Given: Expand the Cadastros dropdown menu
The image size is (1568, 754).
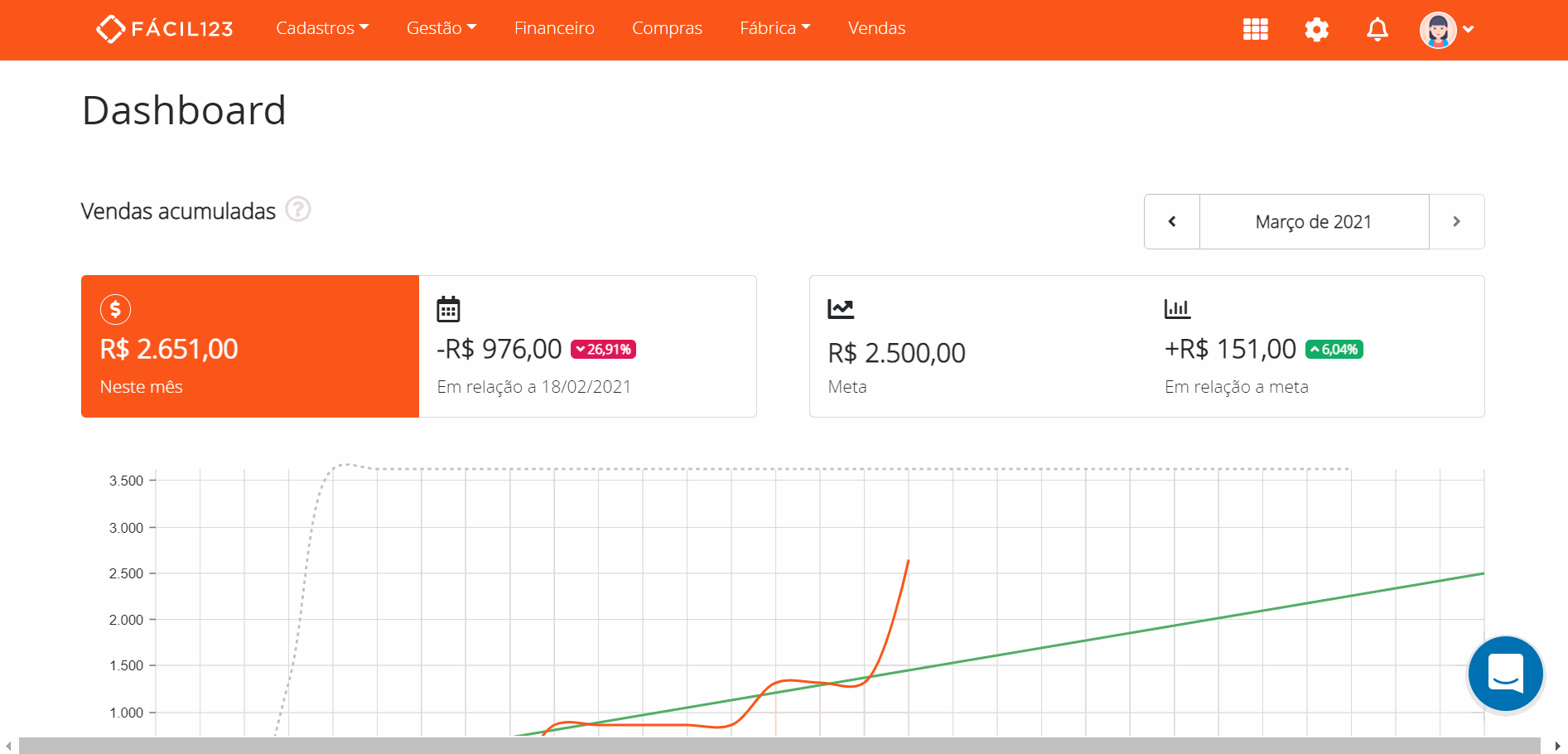Looking at the screenshot, I should pos(322,28).
